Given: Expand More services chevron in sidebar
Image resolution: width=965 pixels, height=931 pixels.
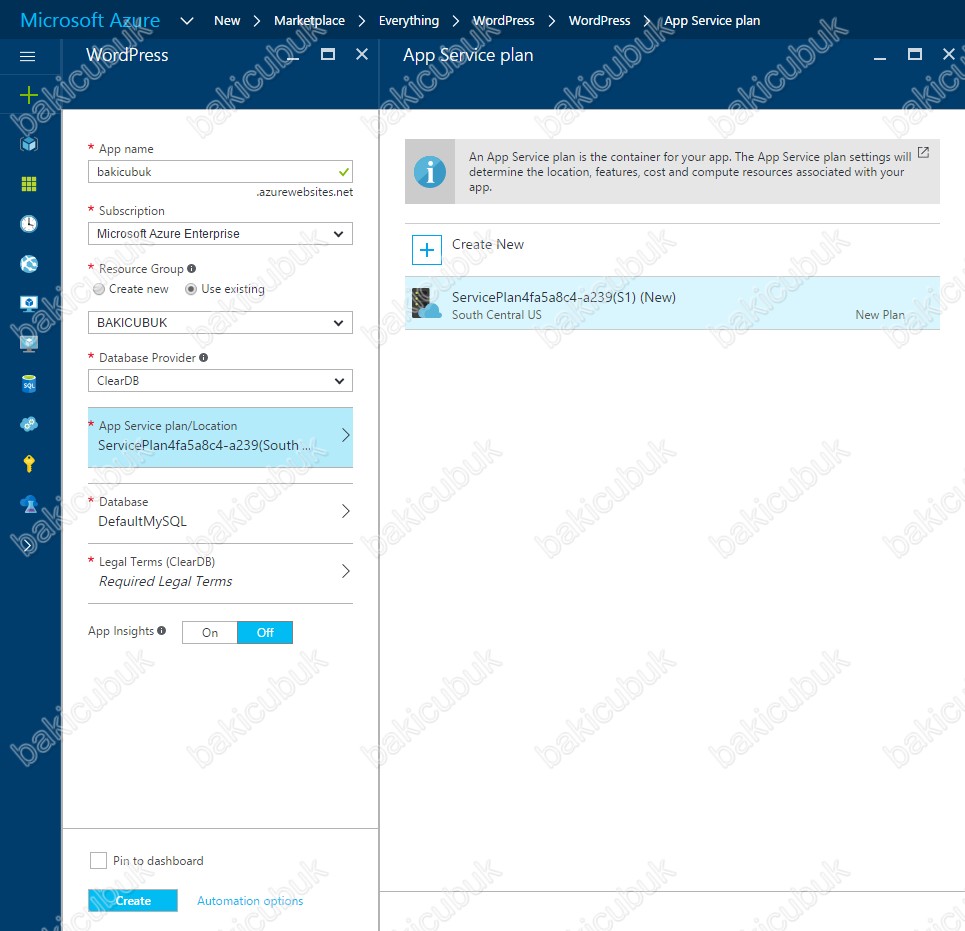Looking at the screenshot, I should tap(27, 545).
